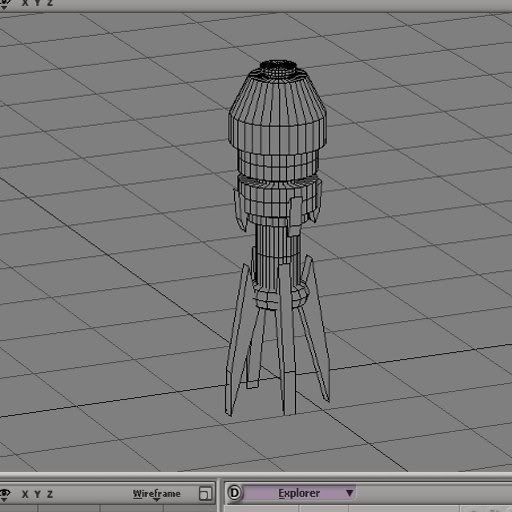Click the Z axis toggle in the upper viewport bar

(x=50, y=3)
